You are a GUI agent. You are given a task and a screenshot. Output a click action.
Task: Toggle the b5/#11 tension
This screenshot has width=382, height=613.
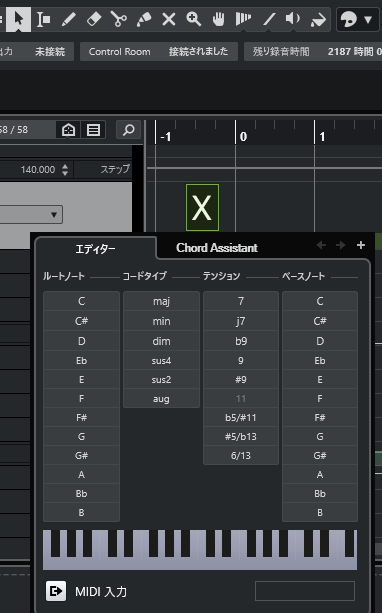click(x=241, y=418)
